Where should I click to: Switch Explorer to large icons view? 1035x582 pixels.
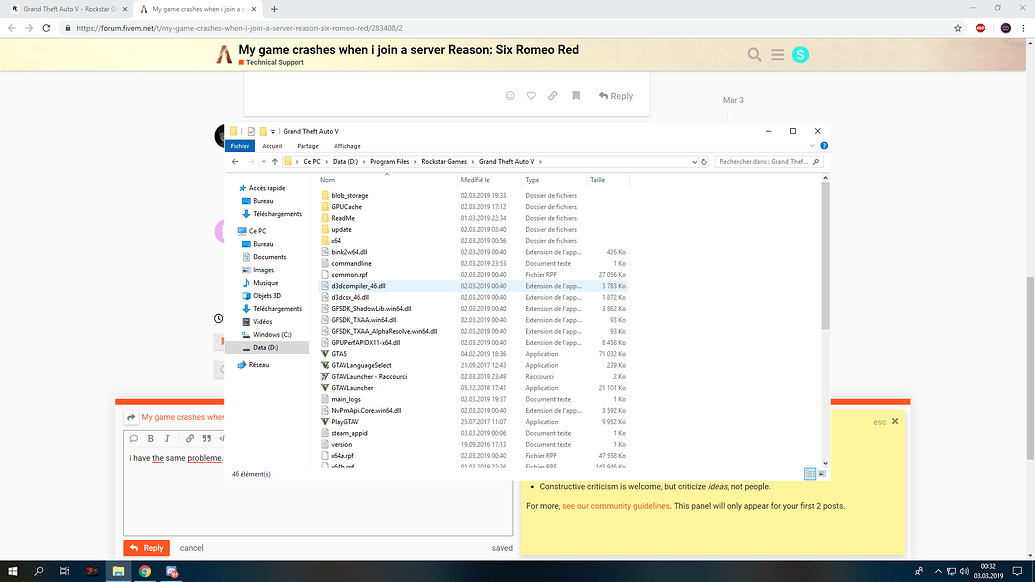(x=822, y=474)
